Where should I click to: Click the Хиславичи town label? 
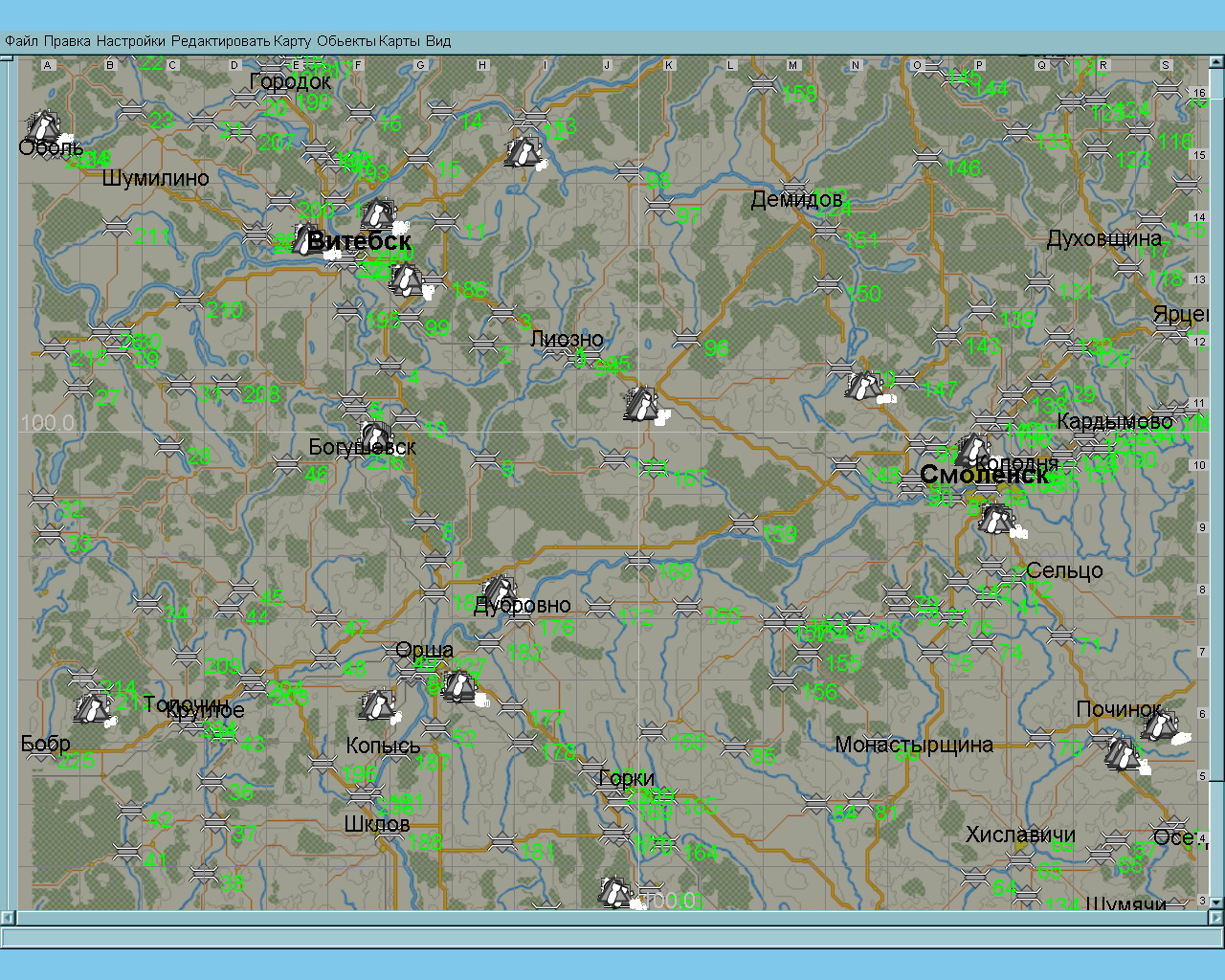1020,835
